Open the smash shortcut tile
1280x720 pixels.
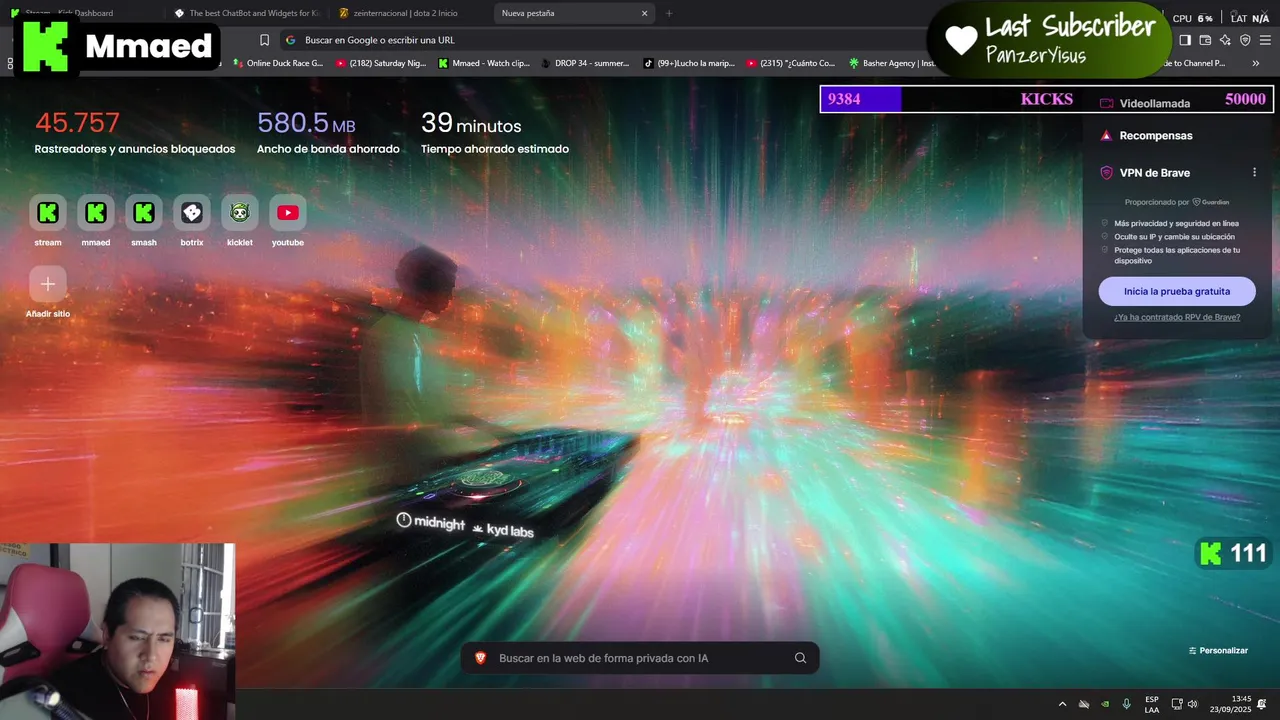(144, 212)
